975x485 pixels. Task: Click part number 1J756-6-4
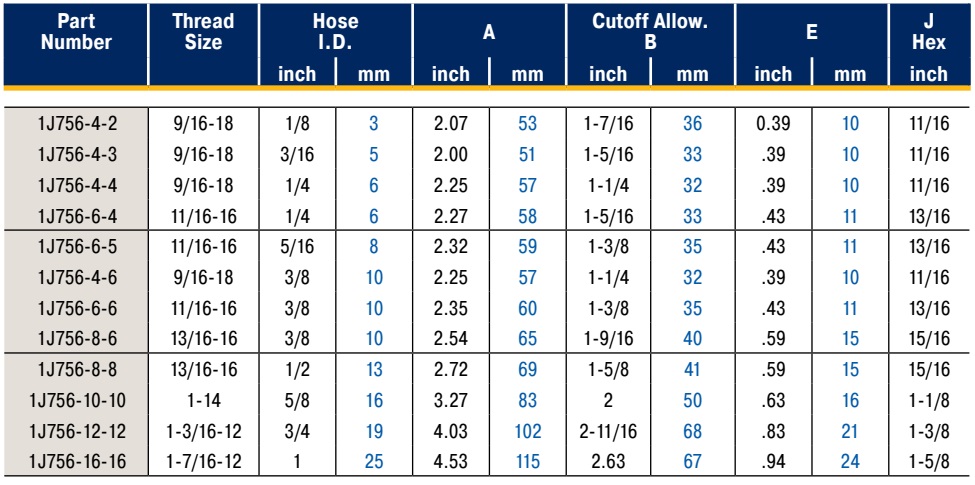(x=77, y=216)
